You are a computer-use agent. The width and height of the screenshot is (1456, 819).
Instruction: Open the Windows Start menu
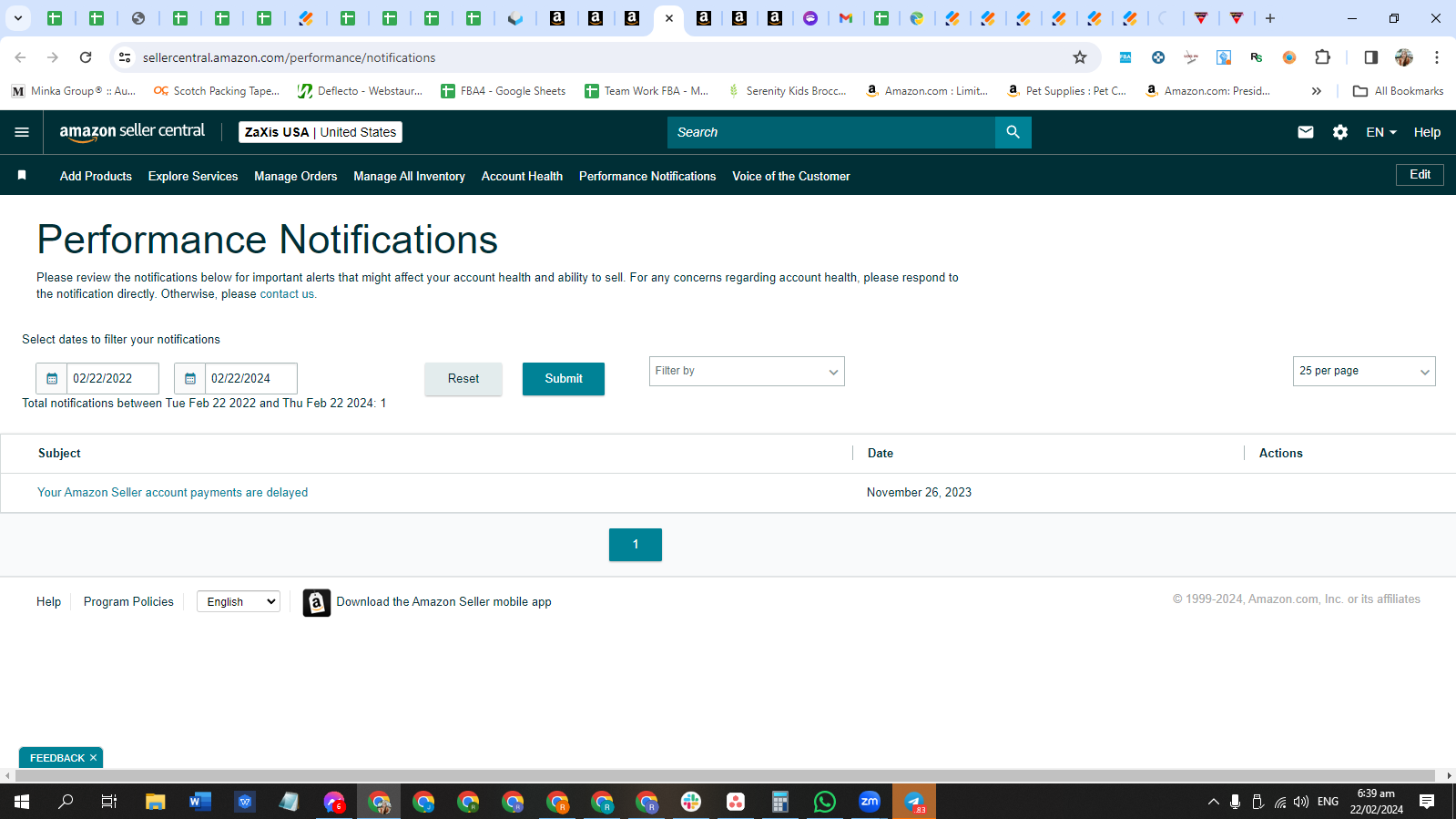coord(22,802)
